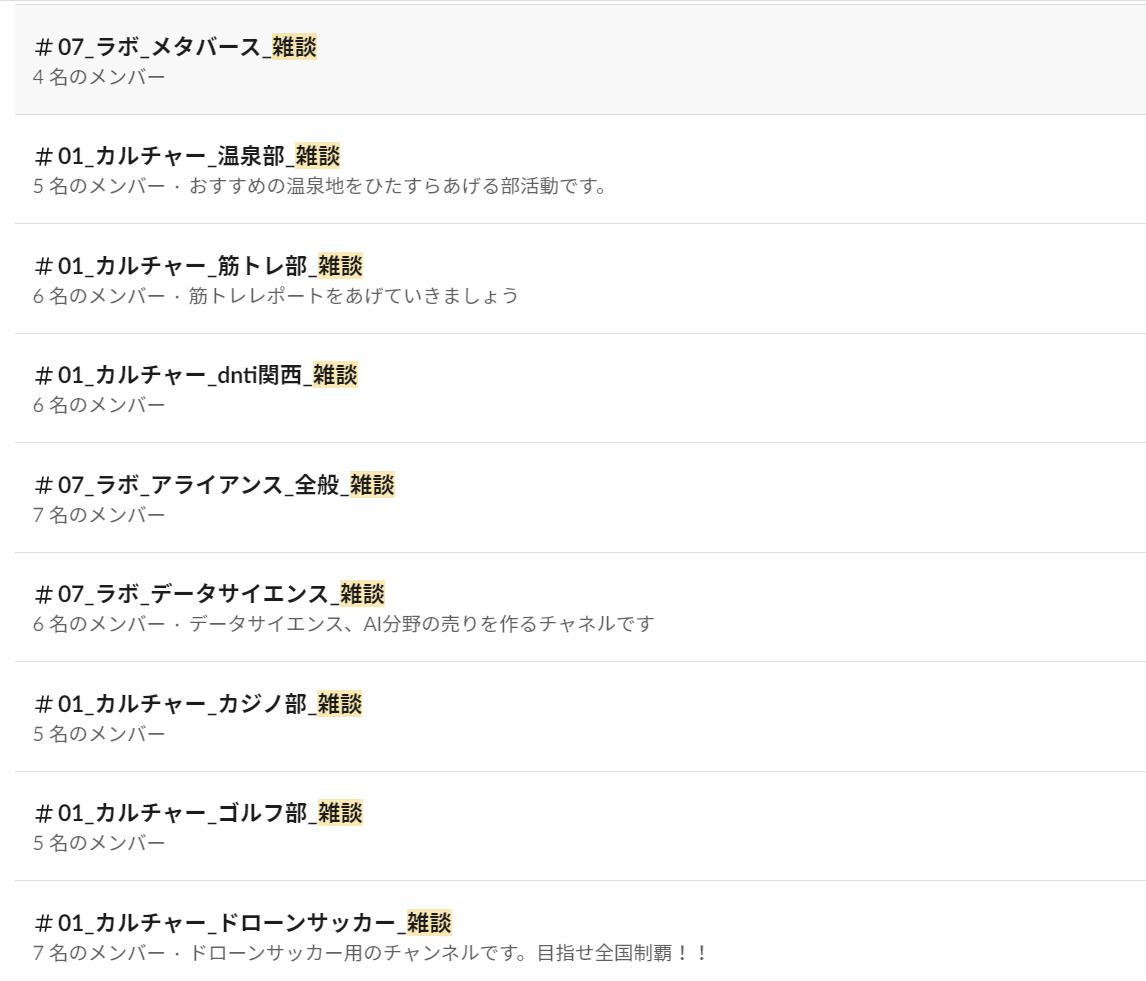1146x981 pixels.
Task: Click the hash icon beside 01_カルチャー_温泉部_雑談
Action: [43, 156]
